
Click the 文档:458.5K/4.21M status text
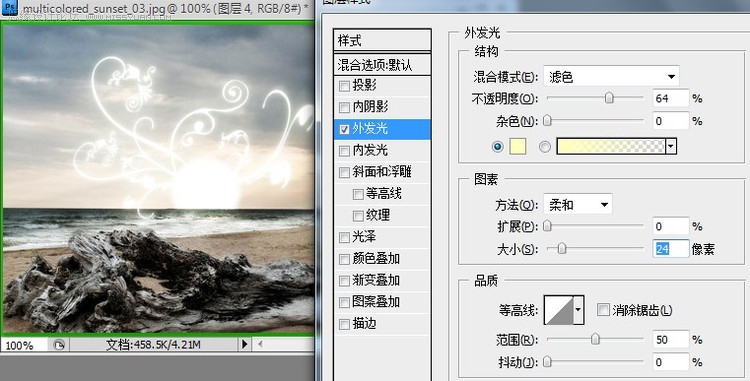(153, 345)
